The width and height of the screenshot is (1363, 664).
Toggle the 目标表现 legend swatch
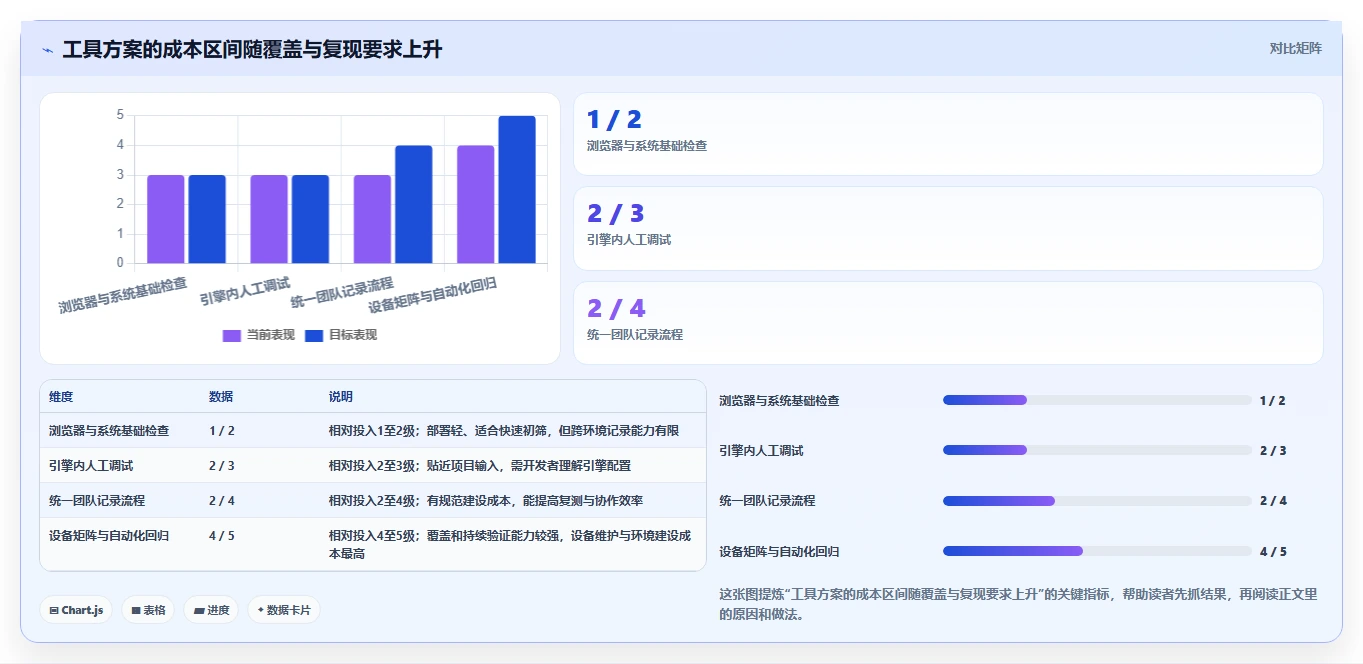tap(314, 335)
